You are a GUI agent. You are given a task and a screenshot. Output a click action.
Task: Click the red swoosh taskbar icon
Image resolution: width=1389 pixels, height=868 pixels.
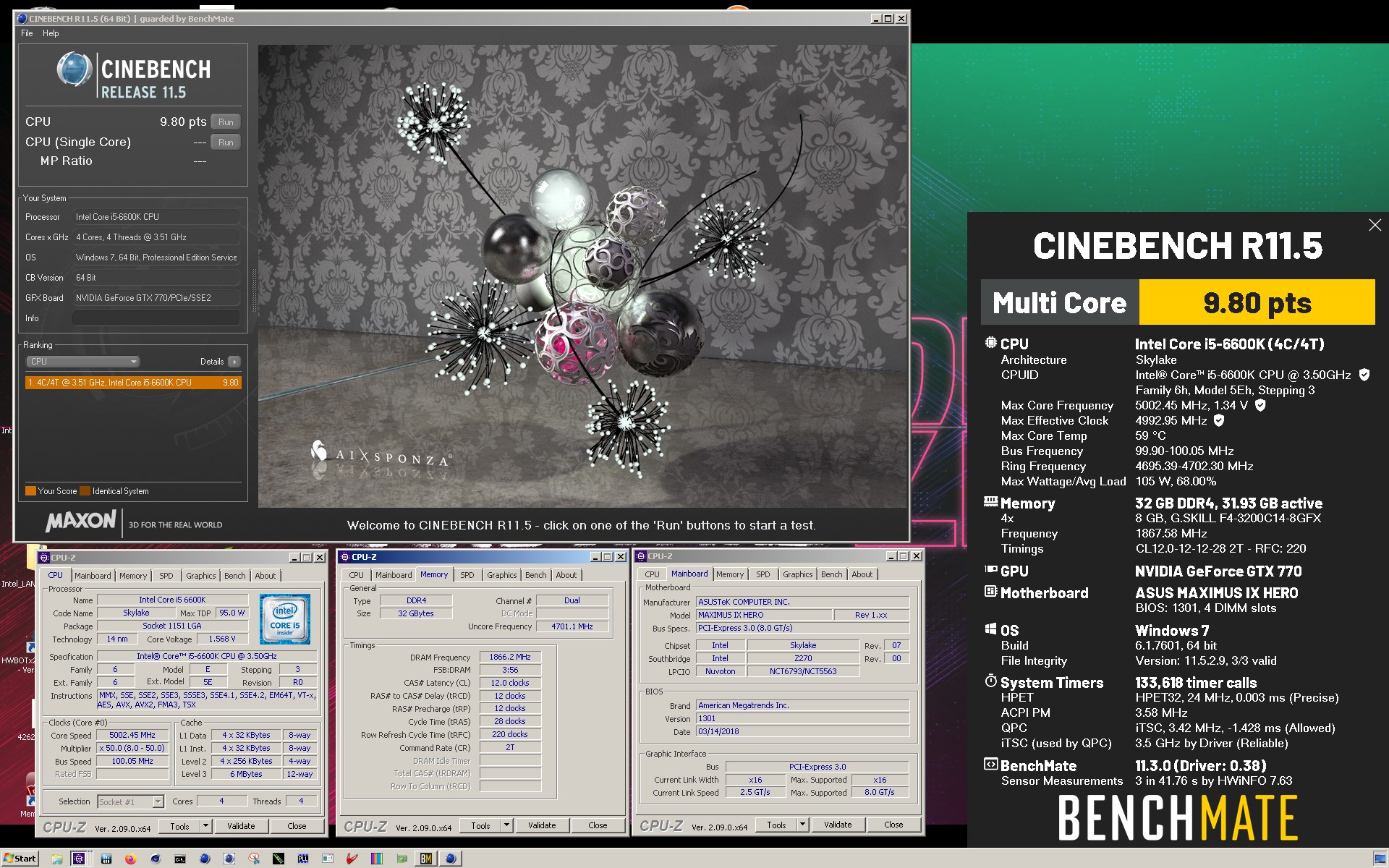coord(352,859)
